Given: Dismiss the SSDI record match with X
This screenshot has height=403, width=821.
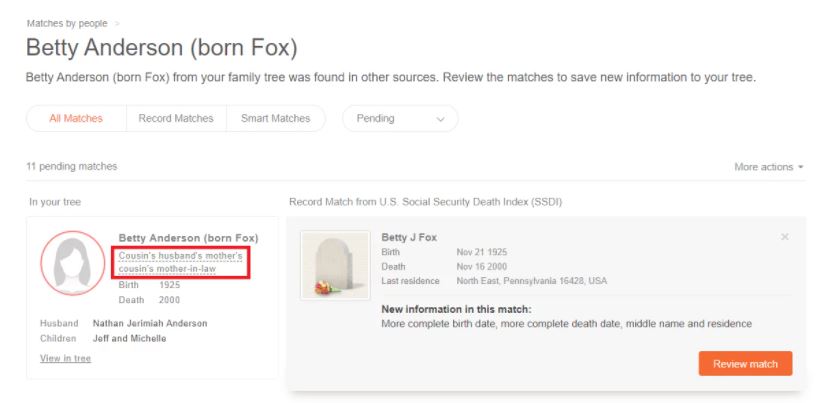Looking at the screenshot, I should pos(784,237).
